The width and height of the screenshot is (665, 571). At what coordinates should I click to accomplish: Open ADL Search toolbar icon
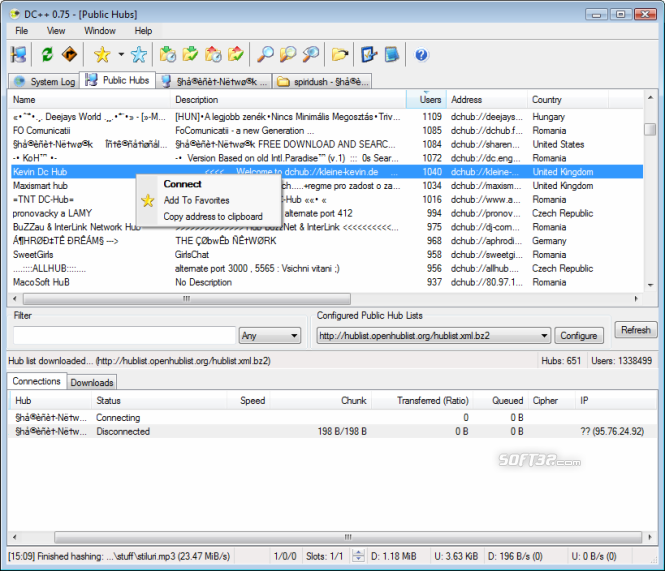(x=288, y=55)
